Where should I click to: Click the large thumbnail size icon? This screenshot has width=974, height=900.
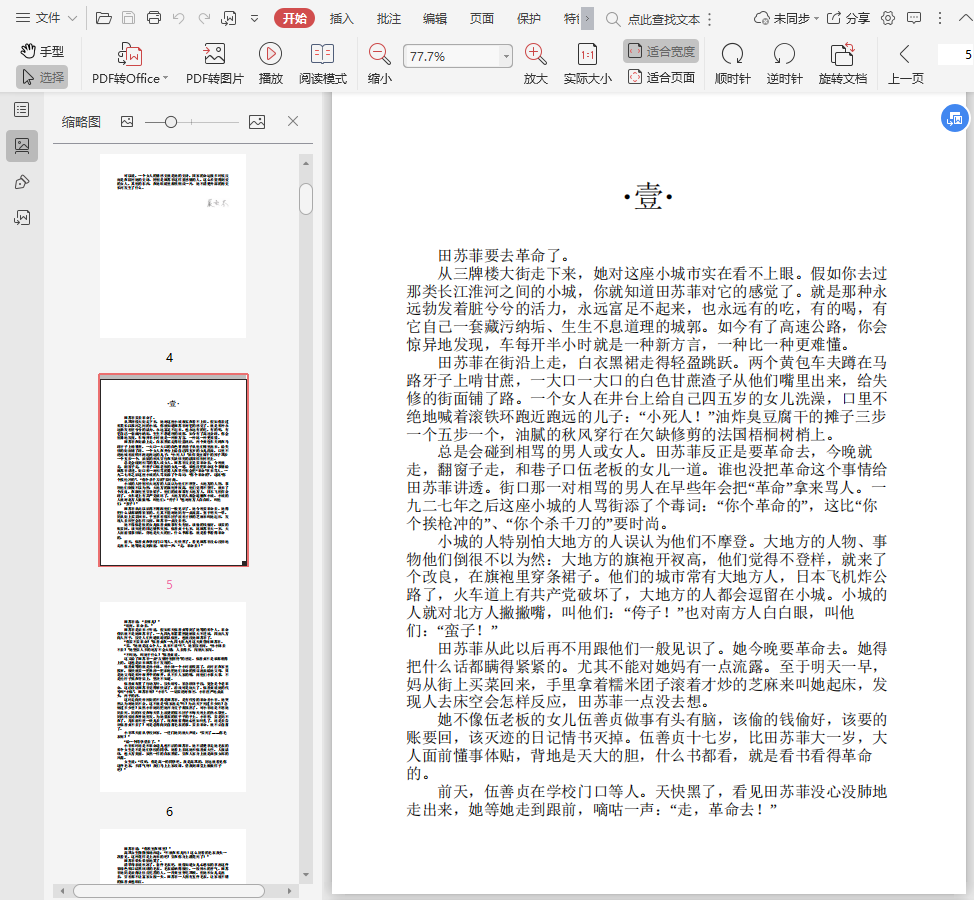coord(257,122)
